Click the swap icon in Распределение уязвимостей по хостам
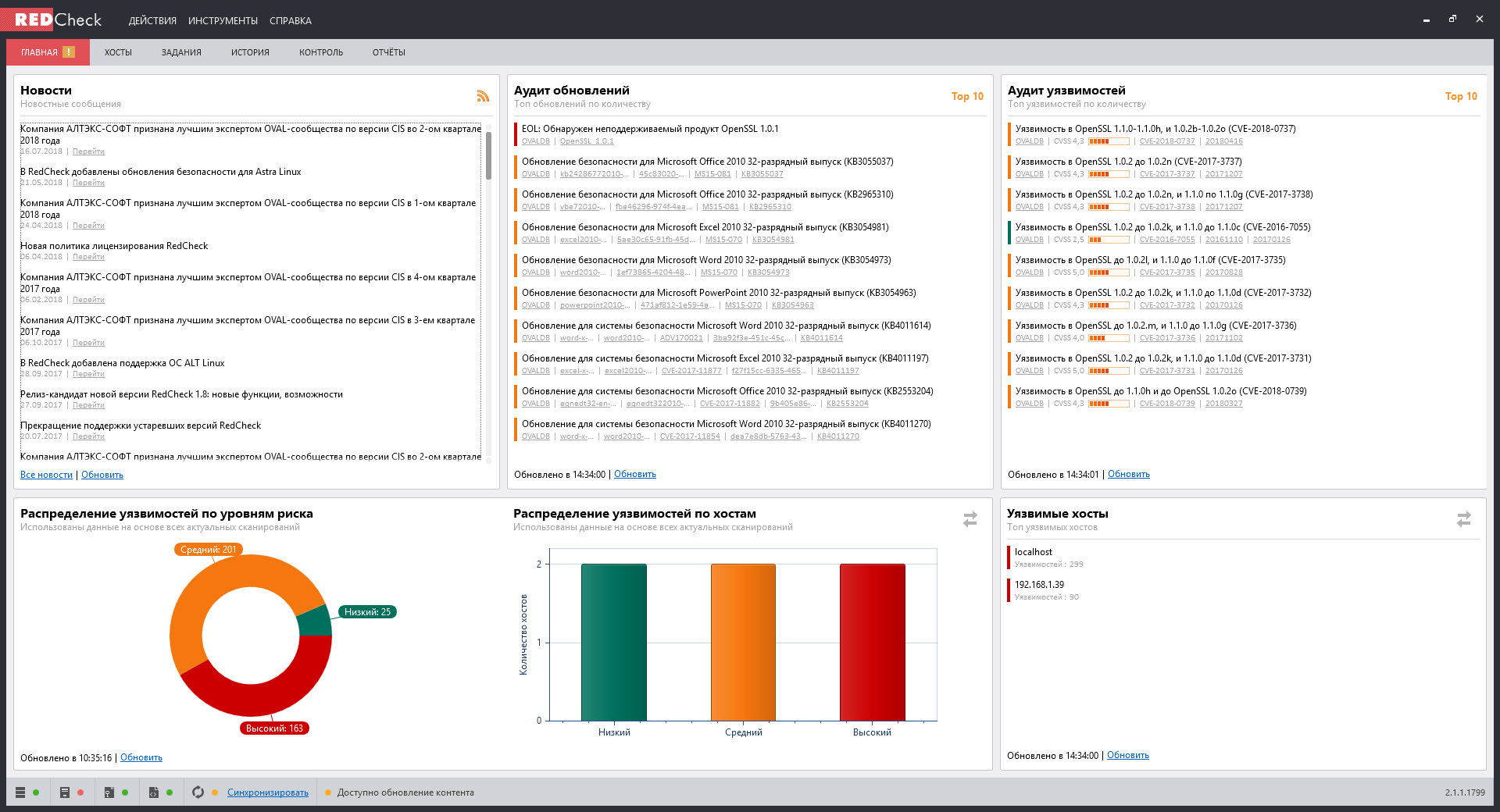 pos(970,519)
